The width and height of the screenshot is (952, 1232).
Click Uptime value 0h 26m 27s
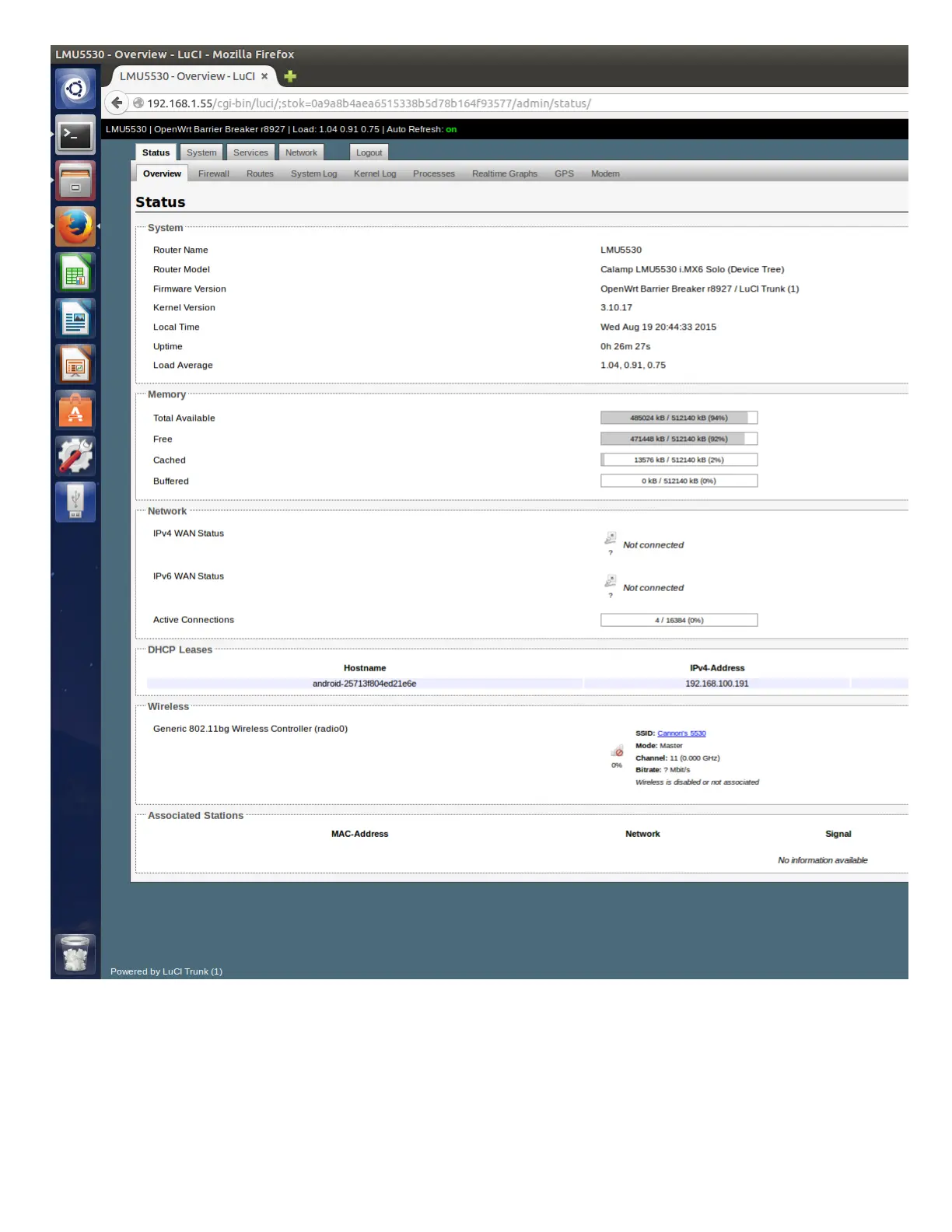click(x=625, y=346)
